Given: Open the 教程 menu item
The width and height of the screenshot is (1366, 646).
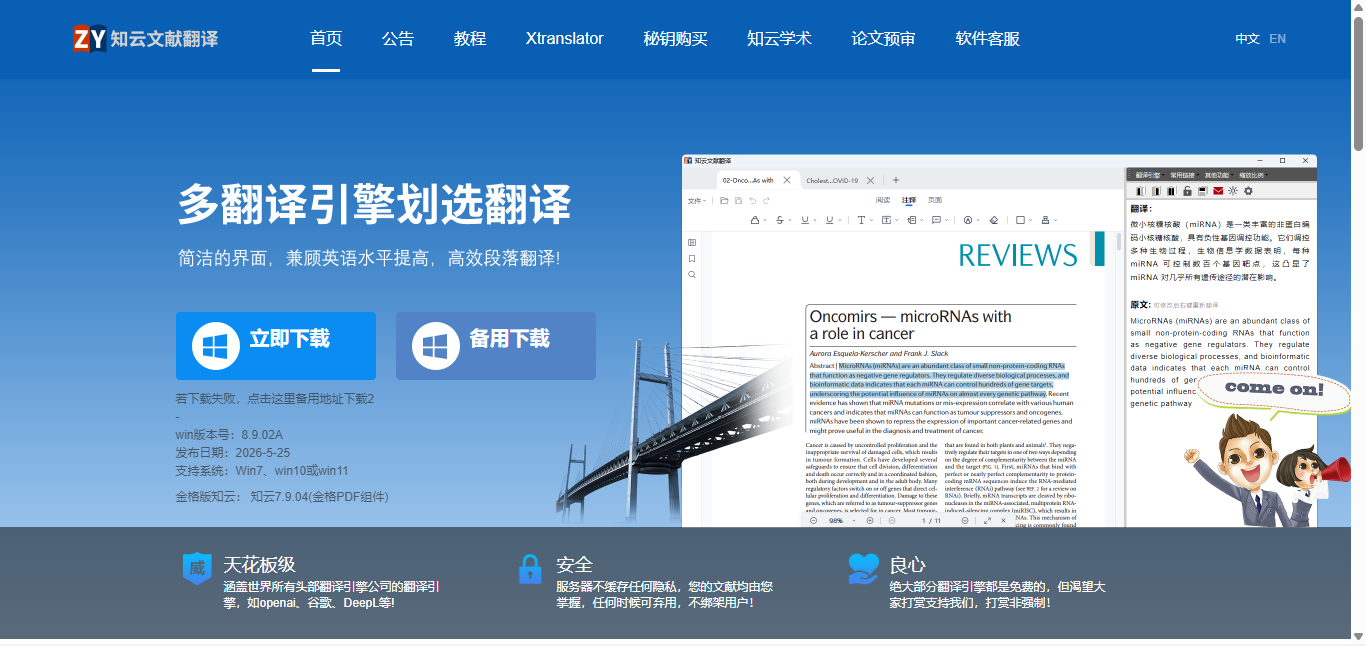Looking at the screenshot, I should click(x=470, y=39).
